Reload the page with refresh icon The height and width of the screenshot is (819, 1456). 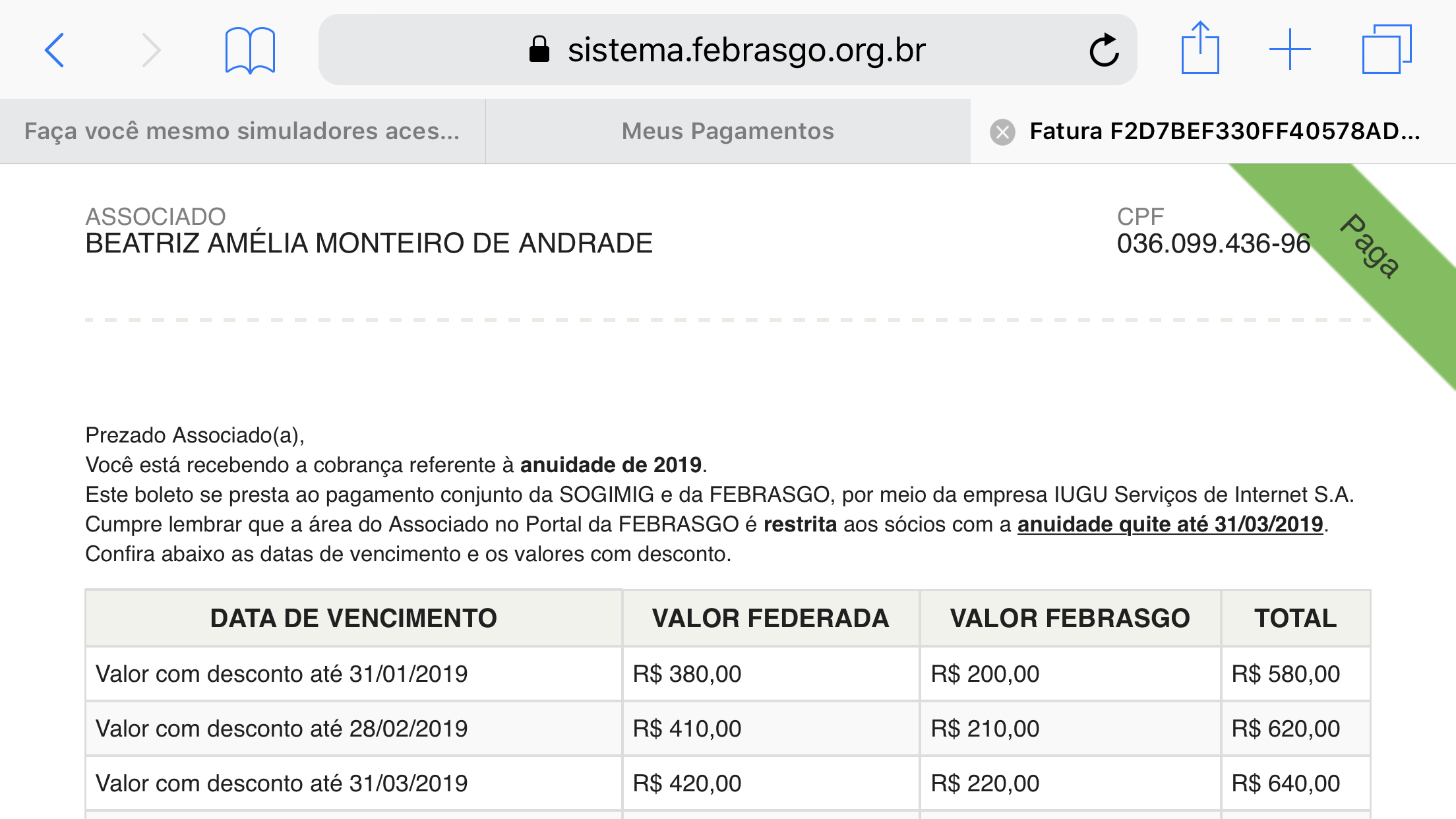tap(1104, 50)
